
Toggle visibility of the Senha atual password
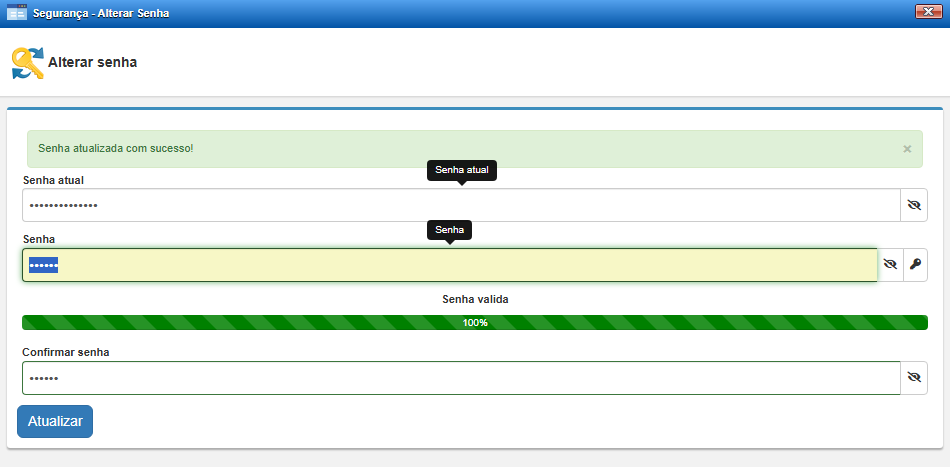pos(913,205)
